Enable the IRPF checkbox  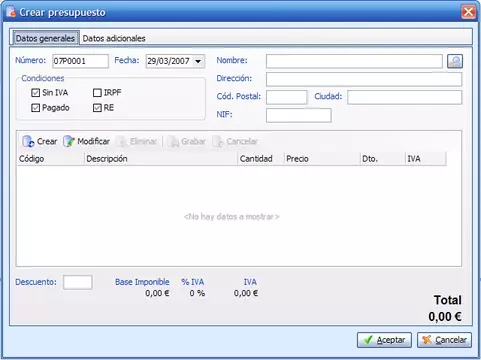[x=97, y=93]
